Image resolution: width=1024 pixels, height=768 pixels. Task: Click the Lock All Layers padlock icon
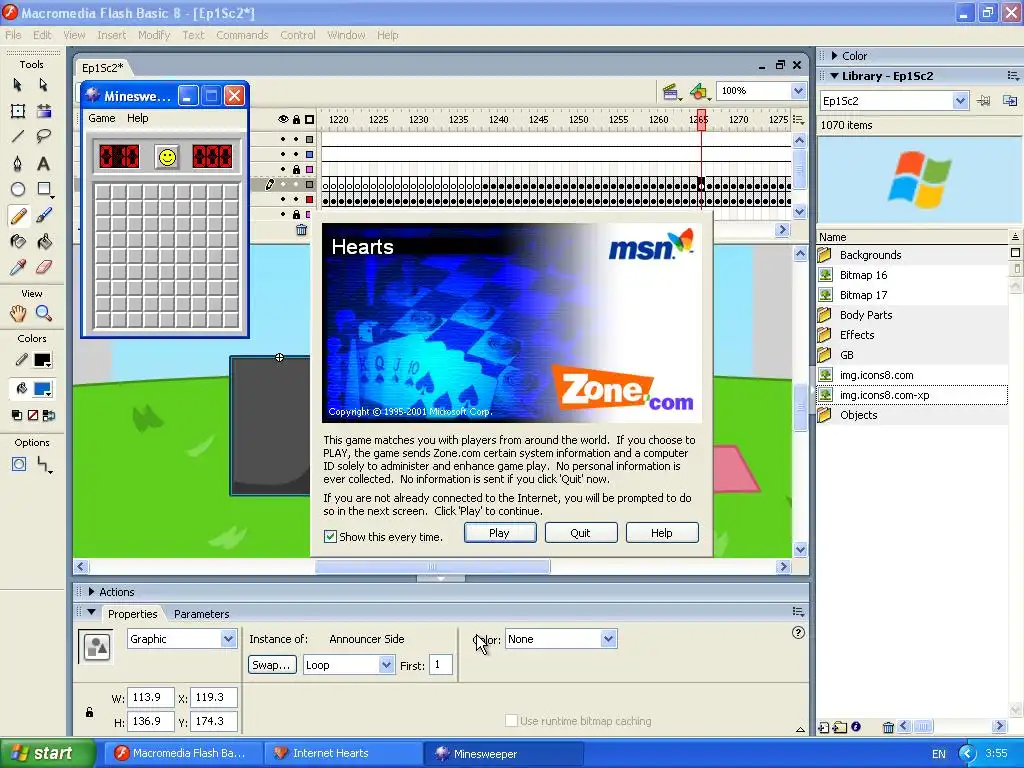pos(296,120)
